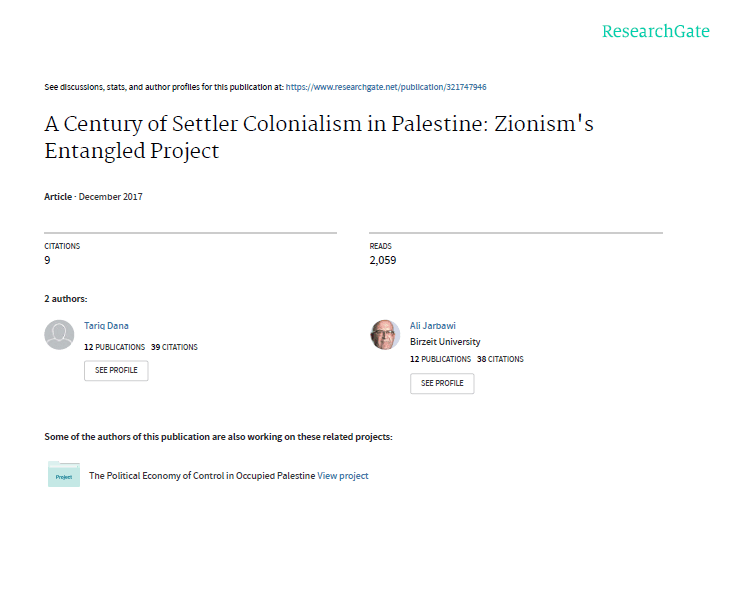Click the article title heading
Screen dimensions: 739x593
(x=320, y=138)
